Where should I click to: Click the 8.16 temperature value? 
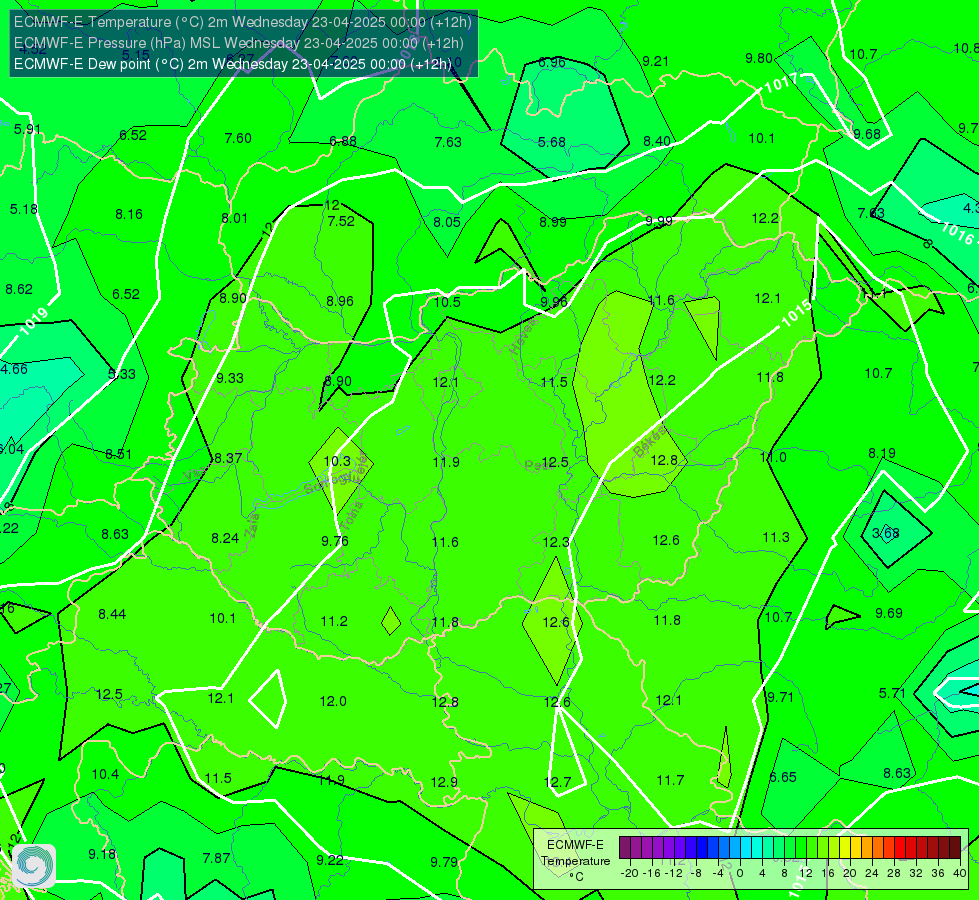(x=129, y=214)
